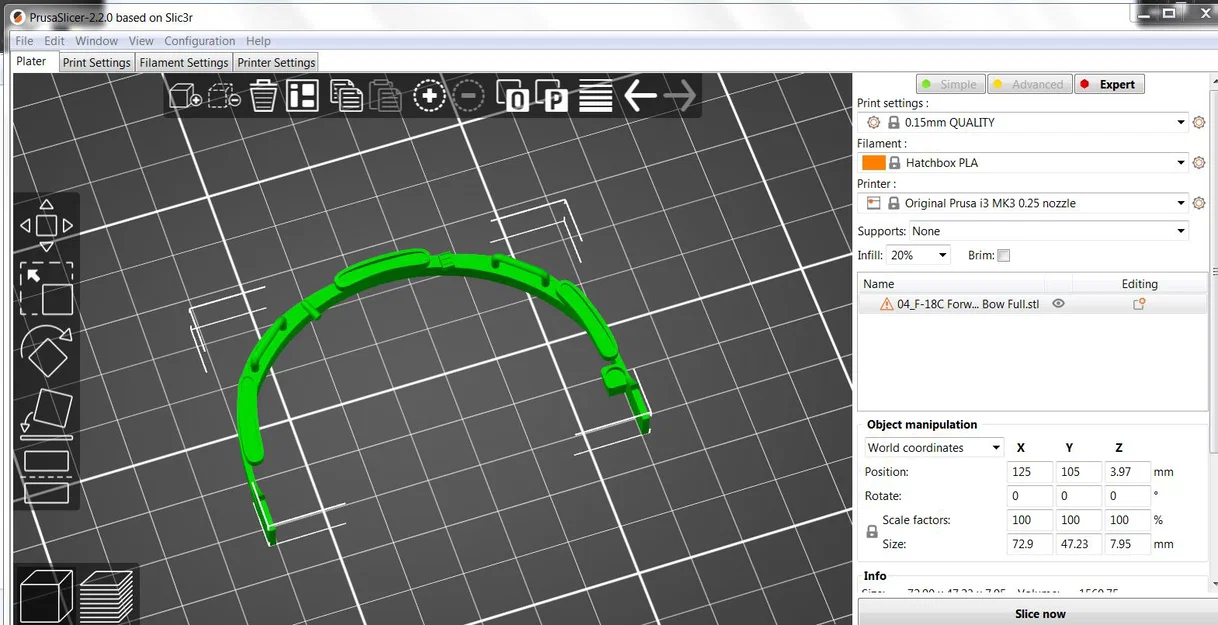Switch to the Print Settings tab
Screen dimensions: 1218x625
coord(96,62)
